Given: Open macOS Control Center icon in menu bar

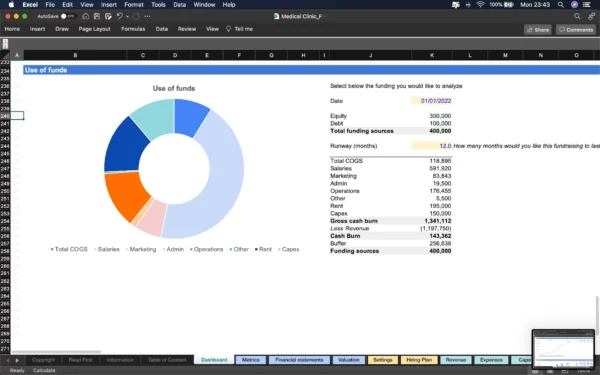Looking at the screenshot, I should pyautogui.click(x=586, y=5).
